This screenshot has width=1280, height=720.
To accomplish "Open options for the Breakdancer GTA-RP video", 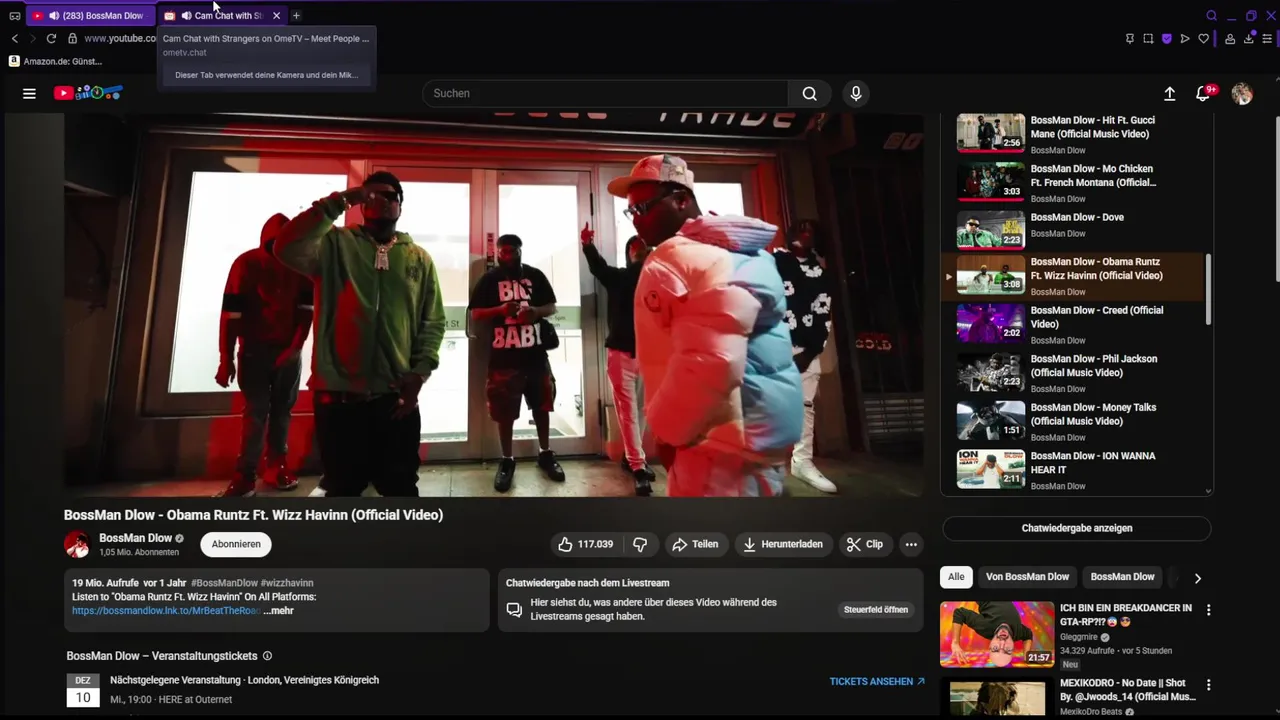I will point(1208,609).
